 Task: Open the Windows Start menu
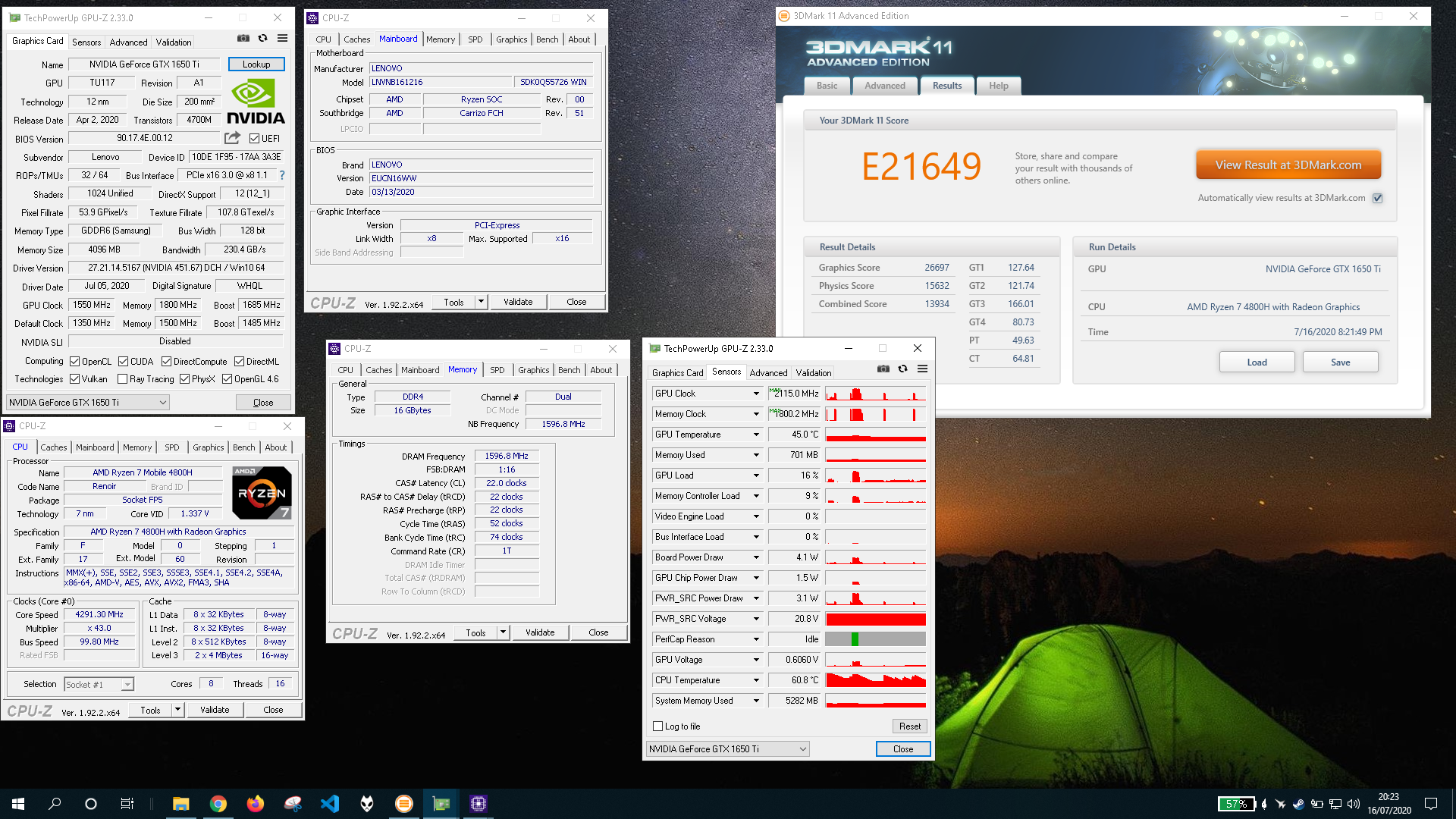[x=18, y=804]
